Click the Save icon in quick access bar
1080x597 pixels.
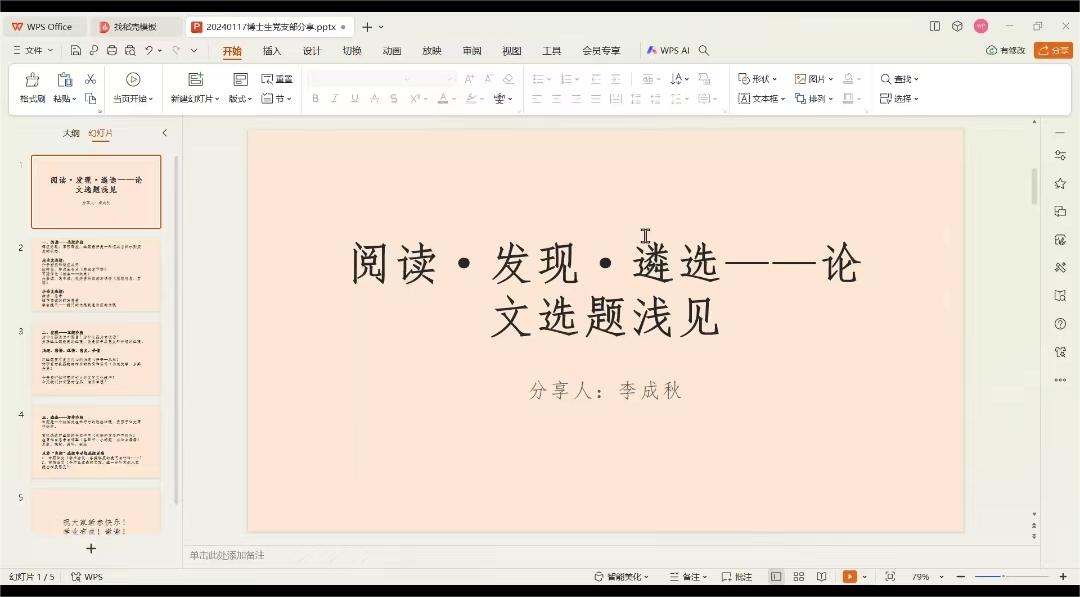pos(76,50)
